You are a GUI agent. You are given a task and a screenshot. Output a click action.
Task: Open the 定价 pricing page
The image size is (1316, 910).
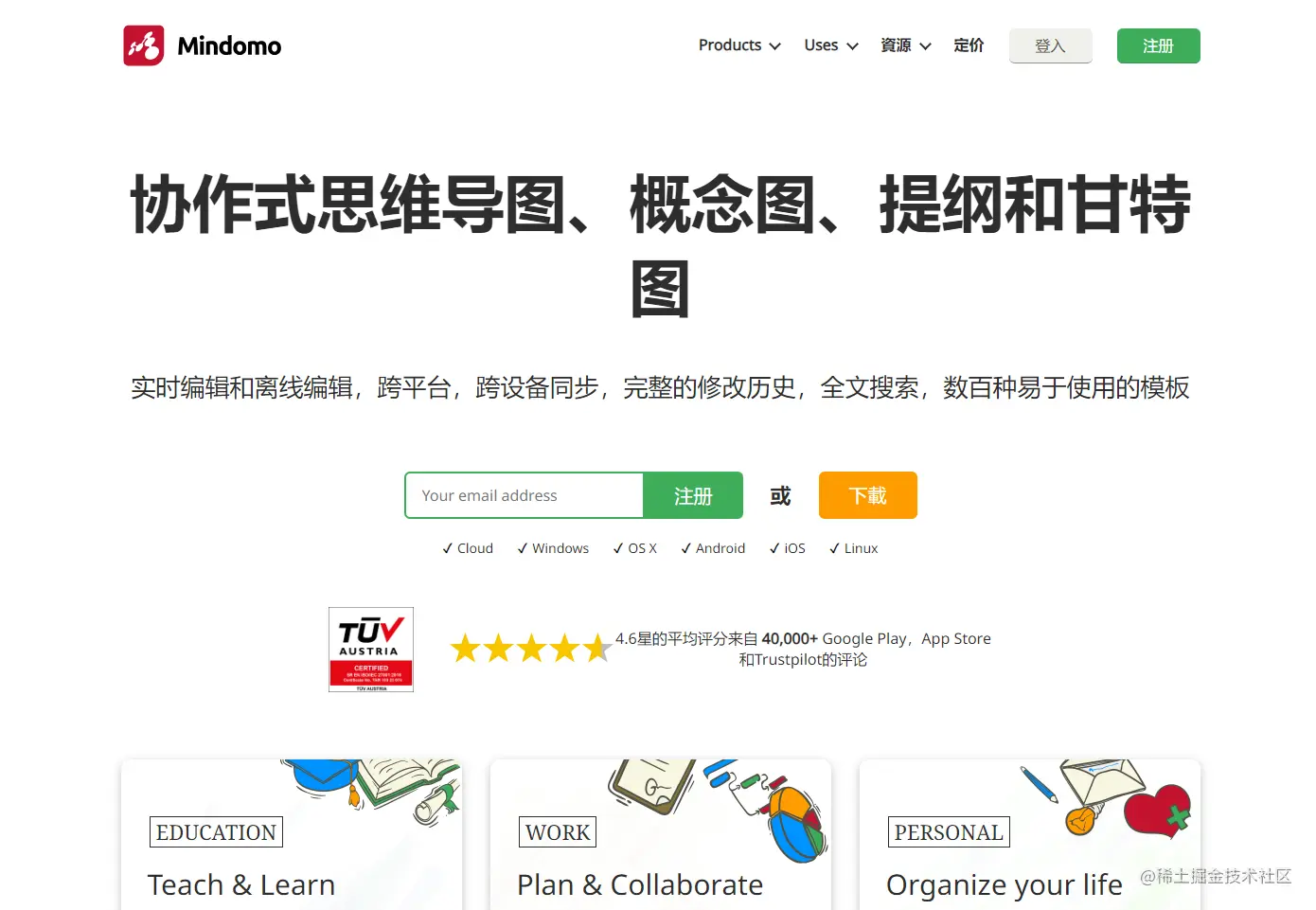point(969,45)
